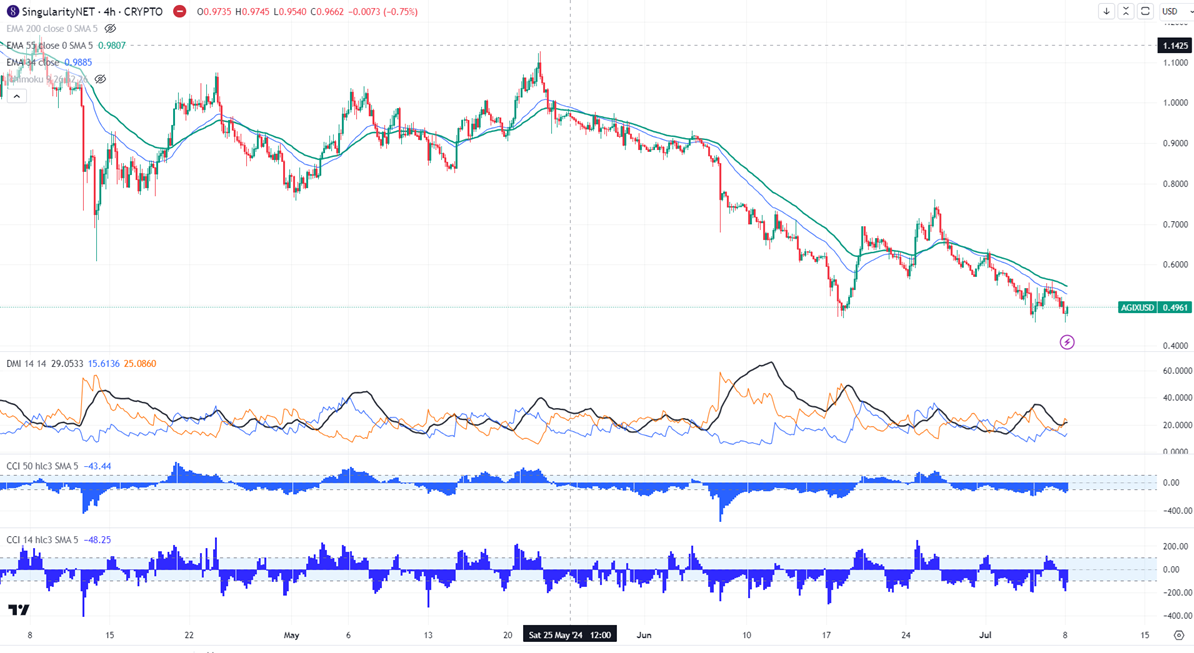Viewport: 1194px width, 653px height.
Task: Unhide the Ichimoku indicator via eye icon
Action: (x=101, y=79)
